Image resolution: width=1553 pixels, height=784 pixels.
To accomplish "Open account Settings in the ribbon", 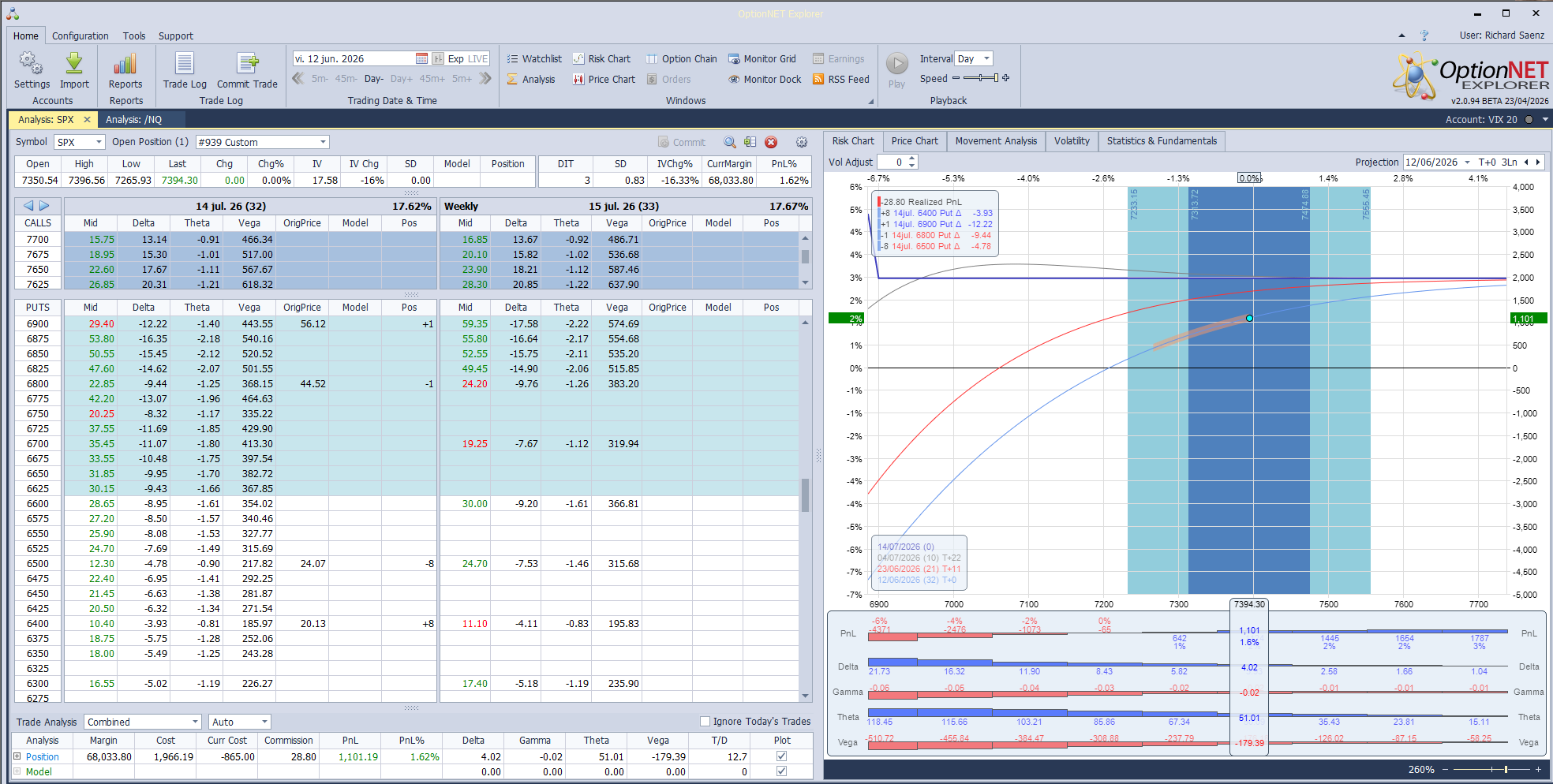I will (x=32, y=69).
